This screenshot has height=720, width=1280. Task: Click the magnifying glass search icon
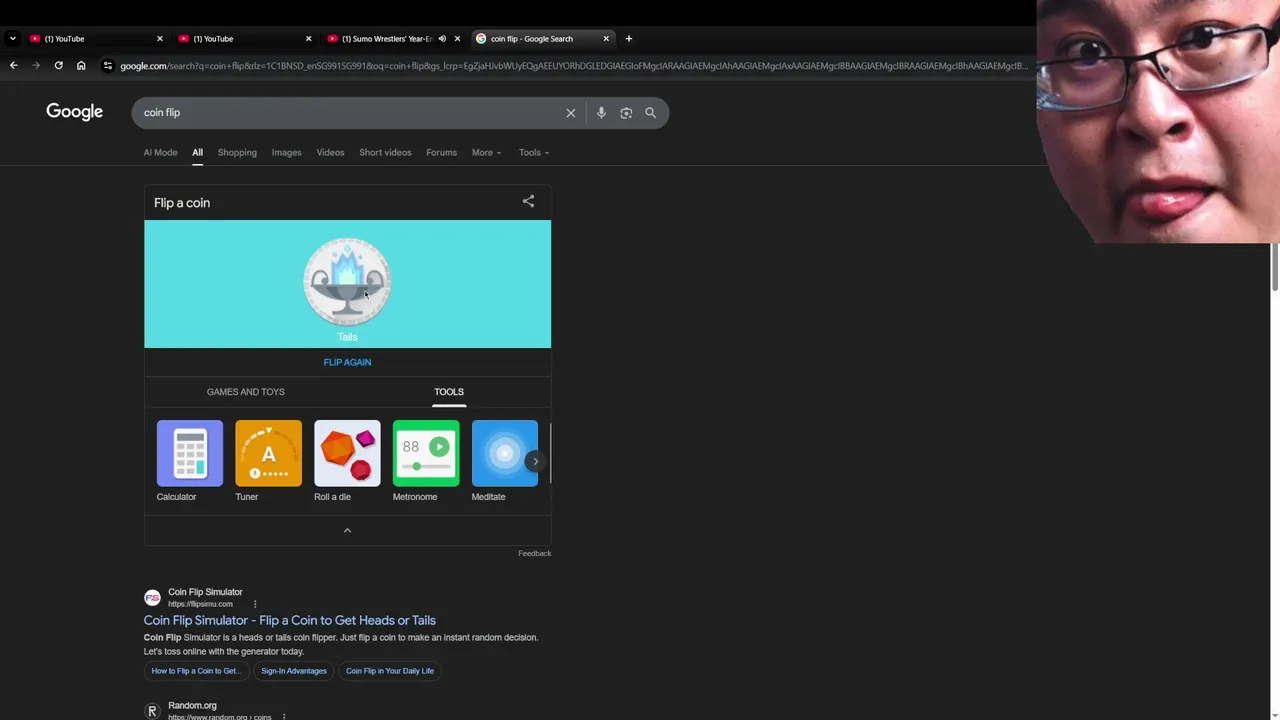[x=651, y=113]
